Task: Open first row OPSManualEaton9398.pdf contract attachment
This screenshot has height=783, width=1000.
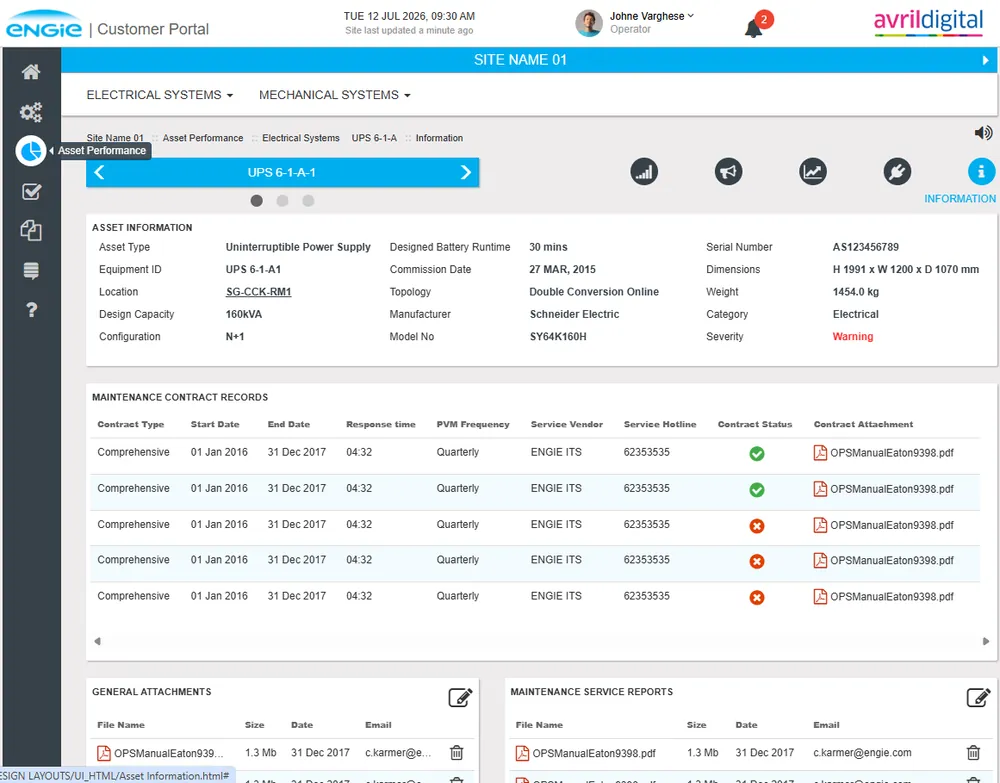Action: (x=883, y=453)
